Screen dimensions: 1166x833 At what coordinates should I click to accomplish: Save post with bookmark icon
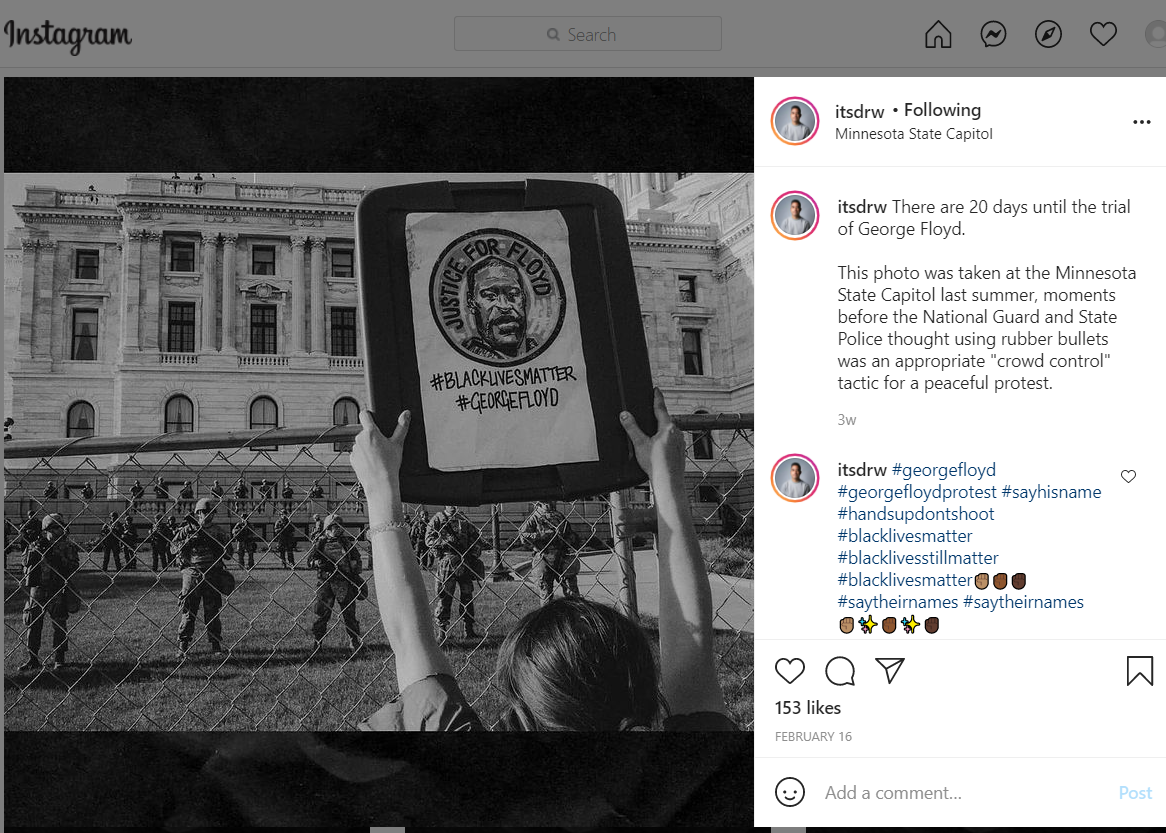(1140, 671)
